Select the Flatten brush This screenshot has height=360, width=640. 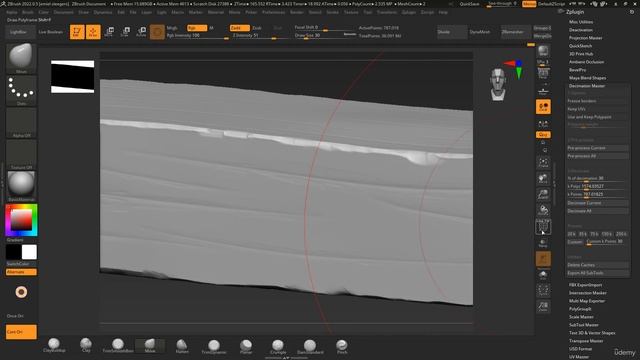[182, 346]
